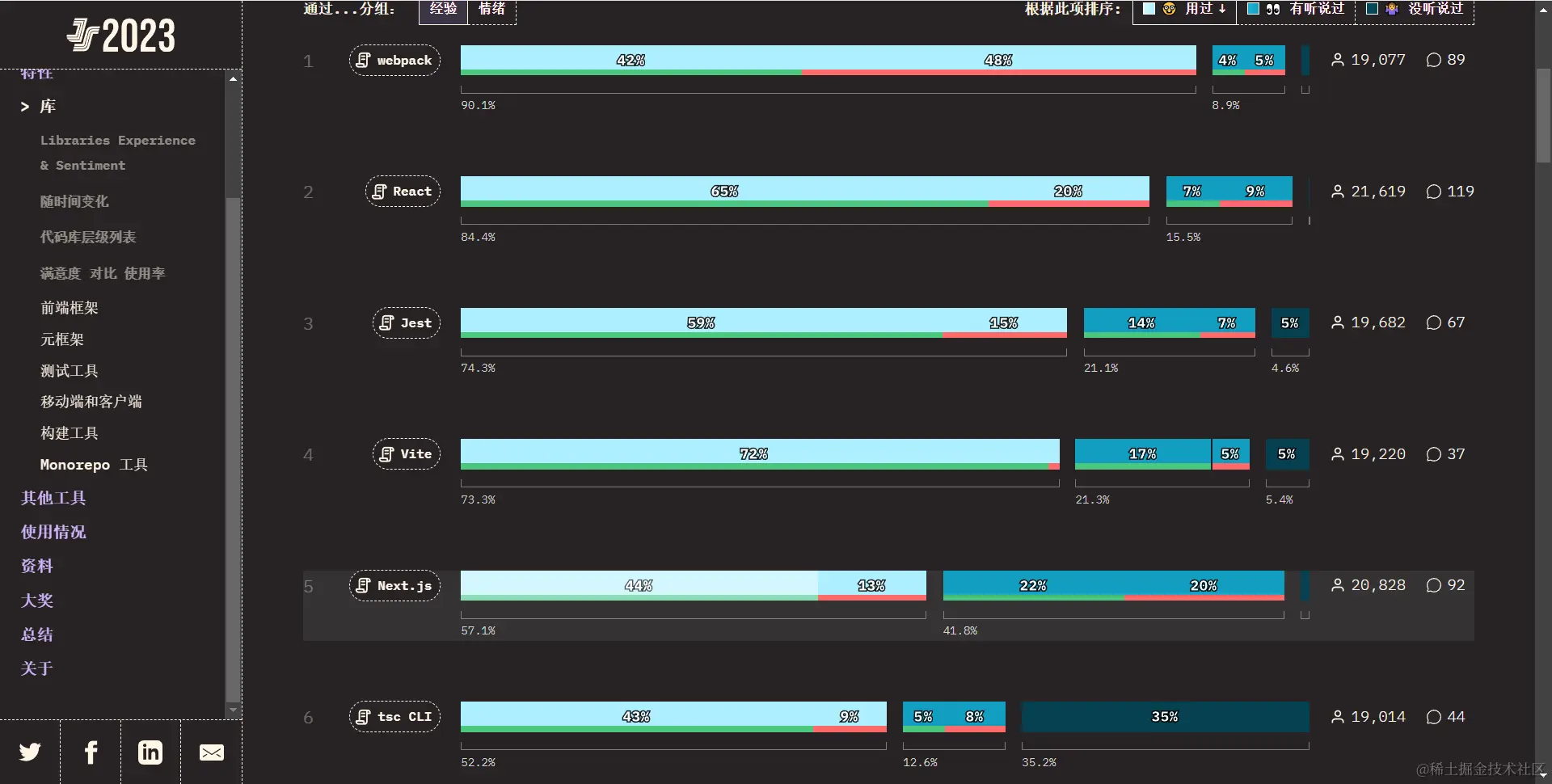Click the respondents person icon for Jest
The width and height of the screenshot is (1552, 784).
(x=1338, y=322)
